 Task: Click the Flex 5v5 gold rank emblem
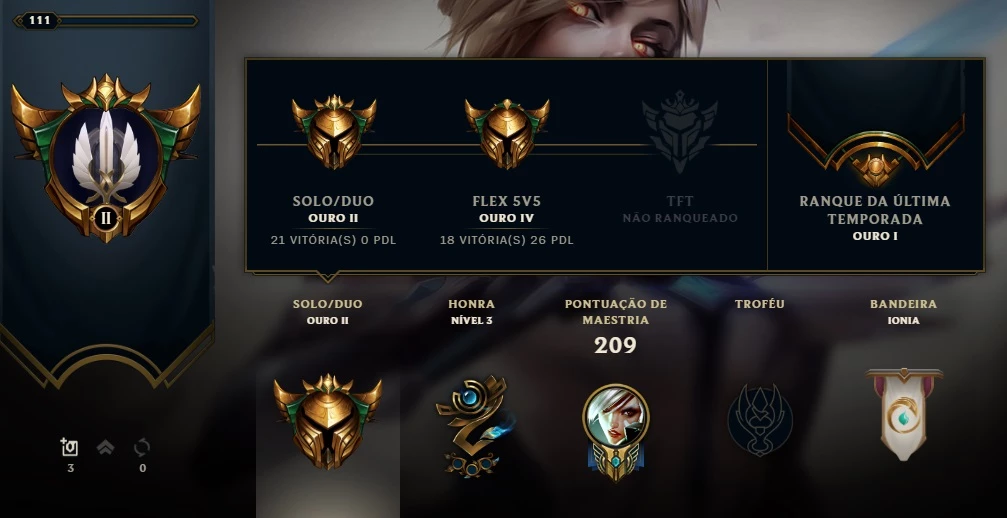(507, 133)
